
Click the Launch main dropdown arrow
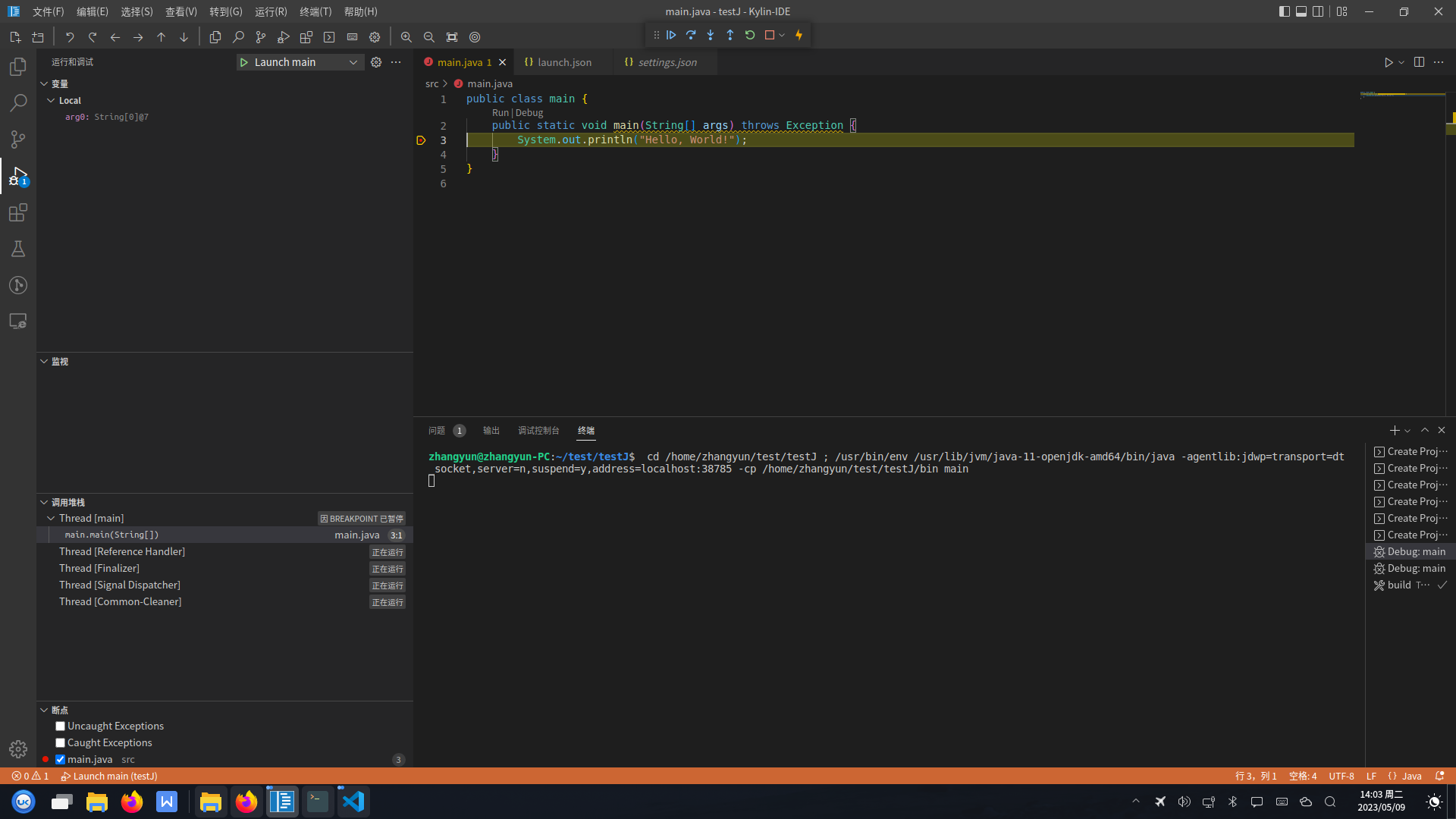[354, 62]
